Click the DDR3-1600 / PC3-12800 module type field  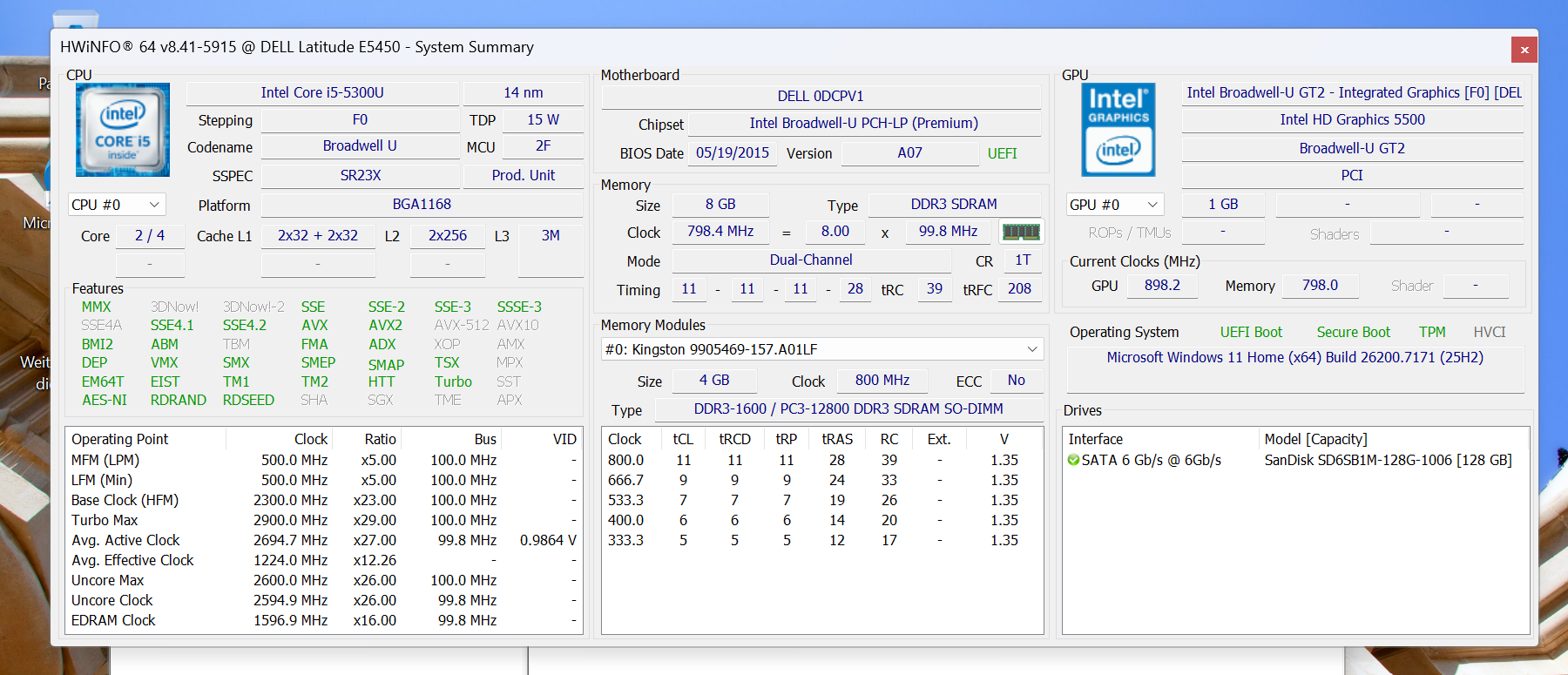pyautogui.click(x=848, y=409)
